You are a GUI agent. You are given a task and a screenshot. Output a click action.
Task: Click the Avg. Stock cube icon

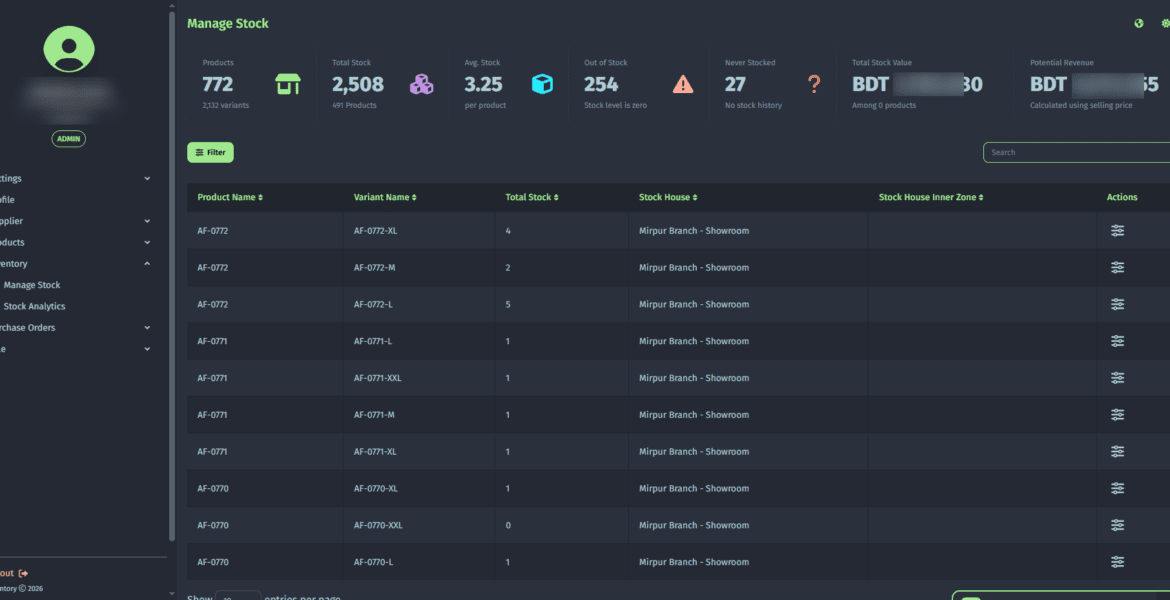(x=542, y=85)
